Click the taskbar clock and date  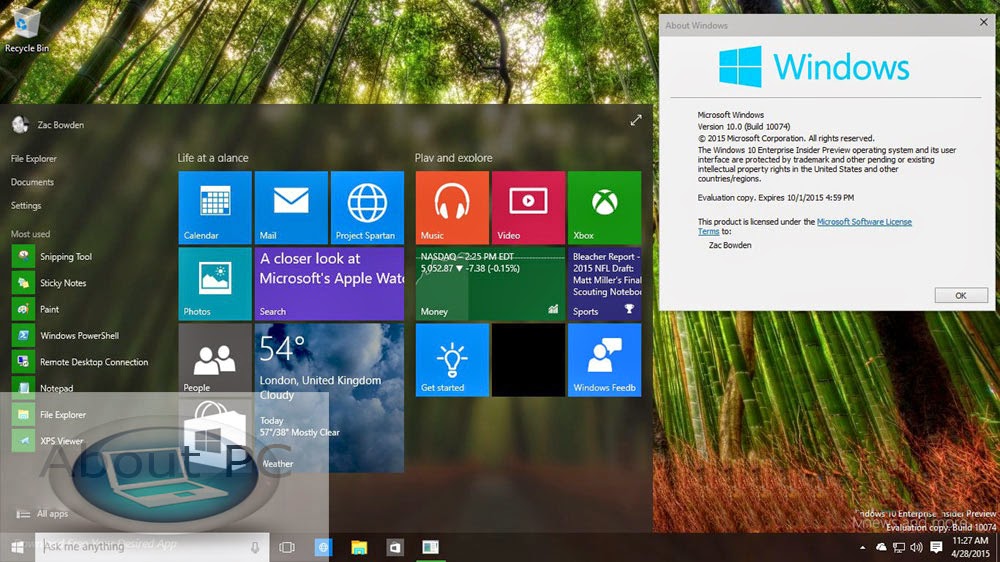[970, 547]
